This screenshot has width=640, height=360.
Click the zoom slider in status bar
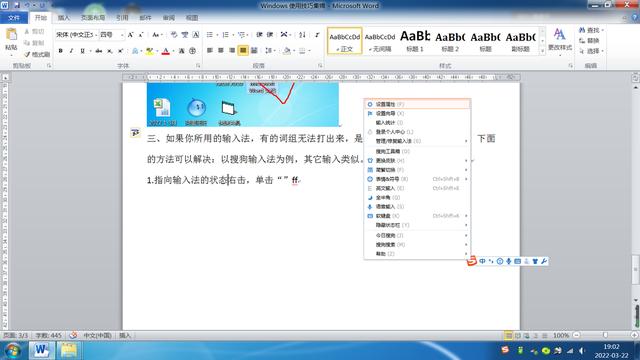605,335
